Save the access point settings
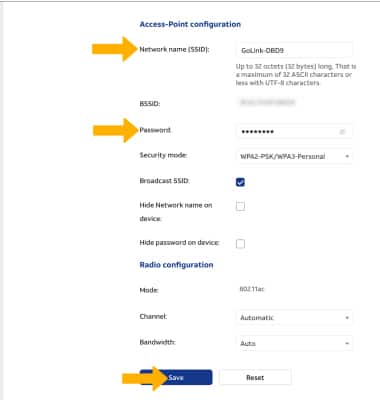380x400 pixels. [x=176, y=377]
